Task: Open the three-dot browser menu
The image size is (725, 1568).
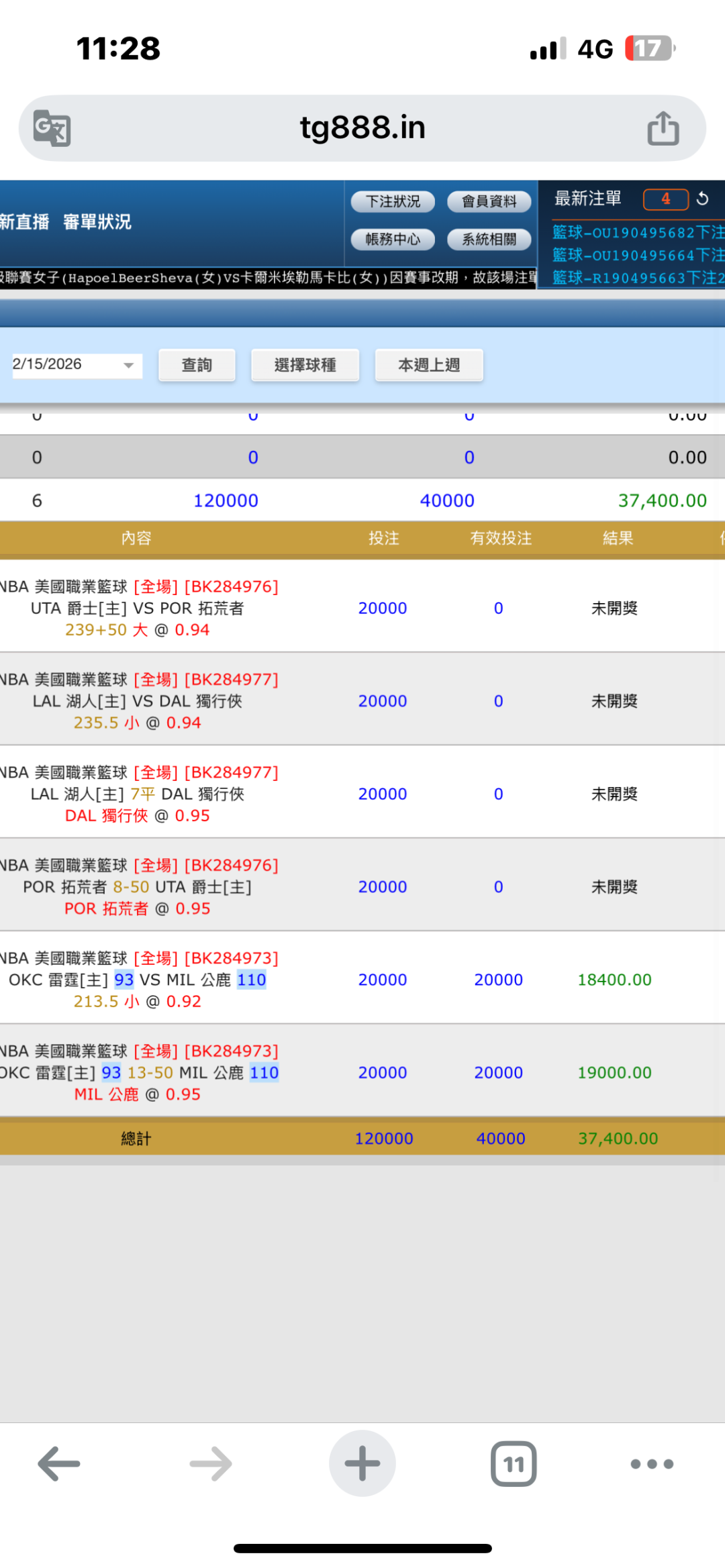Action: pyautogui.click(x=652, y=1463)
